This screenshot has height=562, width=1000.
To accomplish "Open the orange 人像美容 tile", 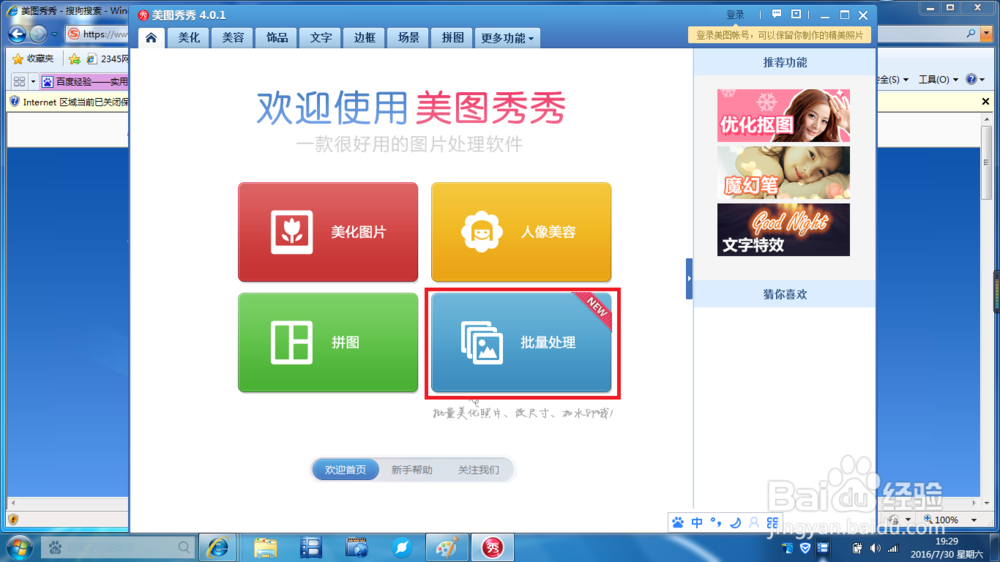I will [x=521, y=232].
